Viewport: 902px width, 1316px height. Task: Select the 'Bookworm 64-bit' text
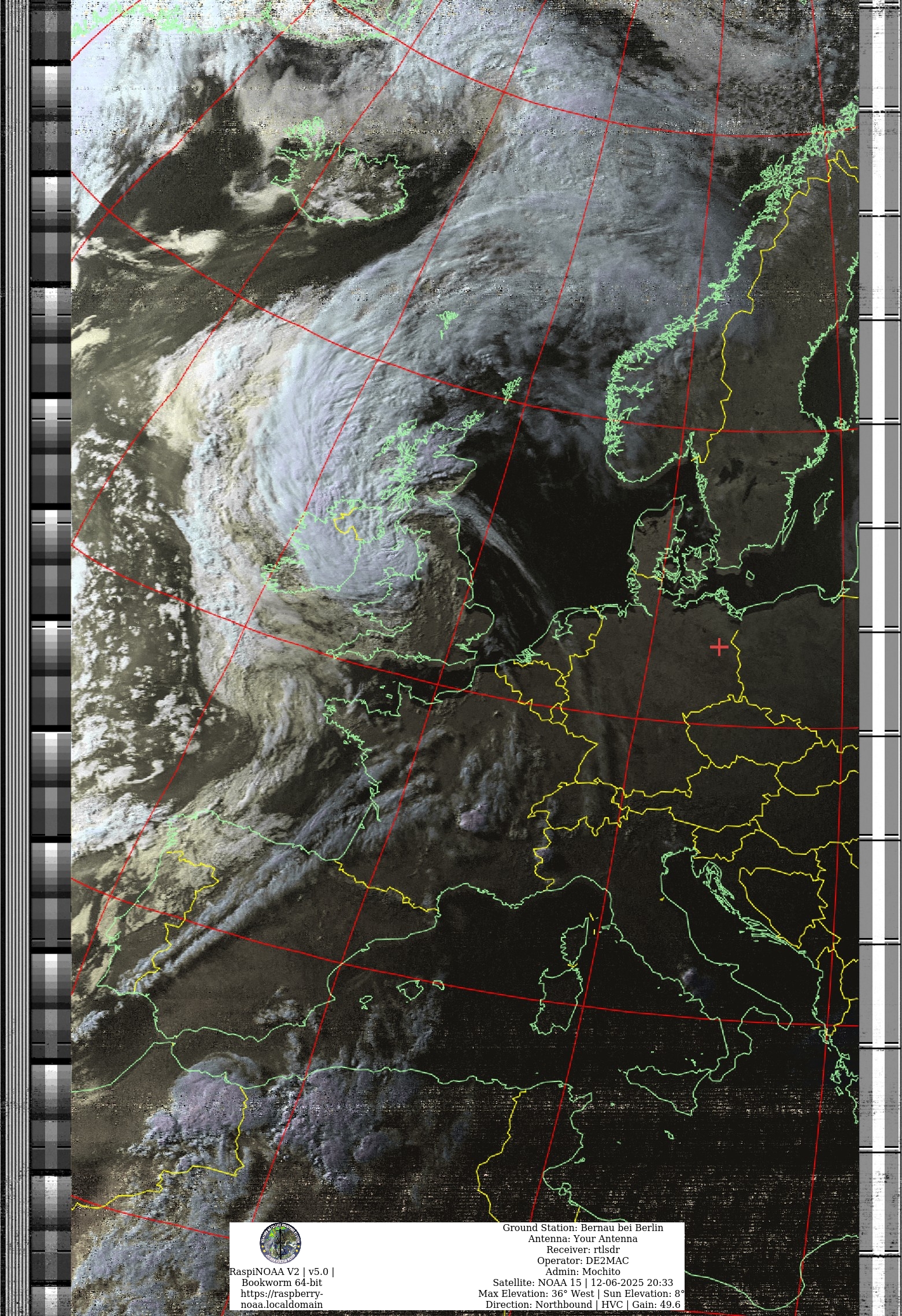(282, 1282)
